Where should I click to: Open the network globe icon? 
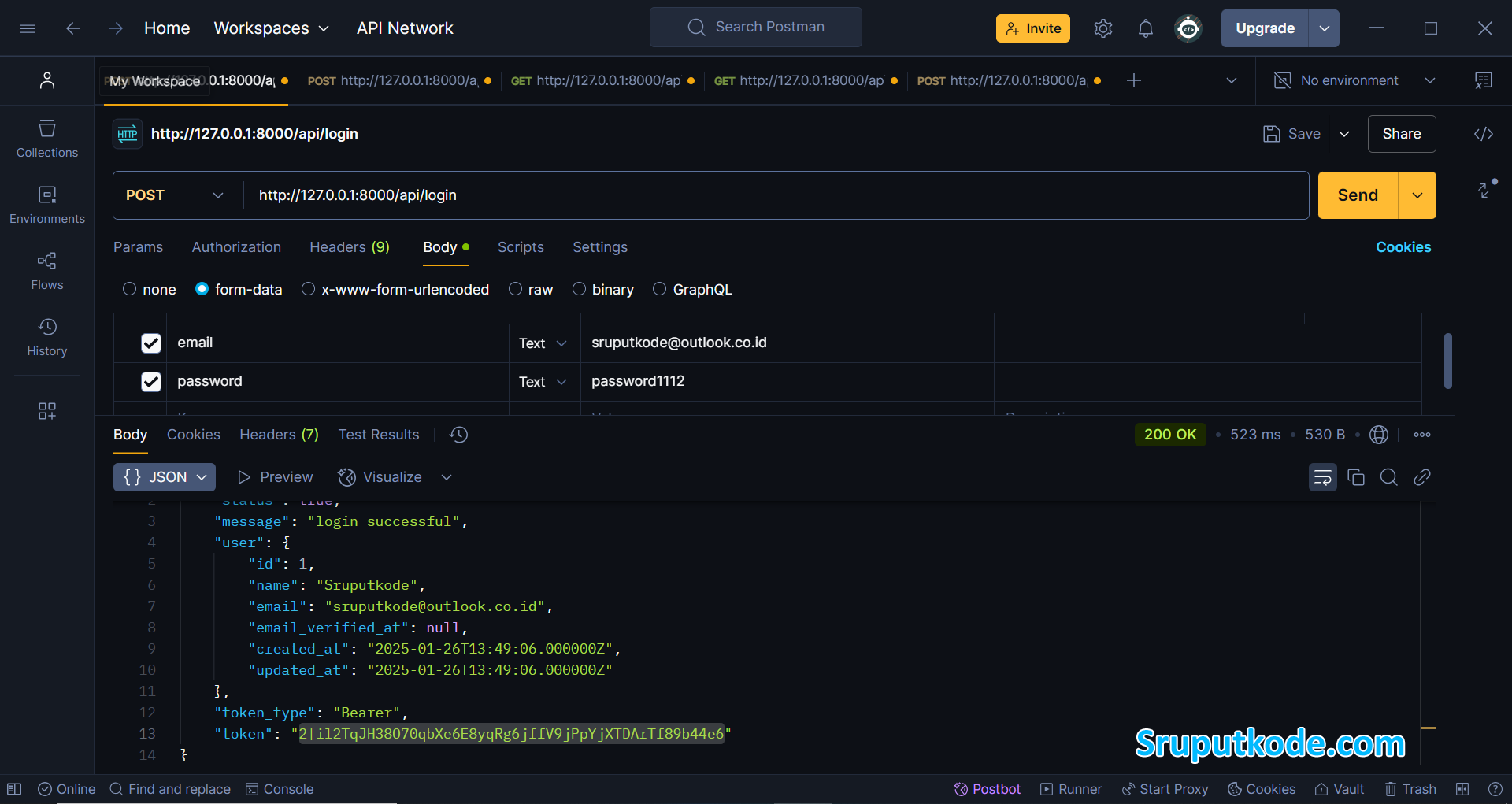tap(1378, 435)
